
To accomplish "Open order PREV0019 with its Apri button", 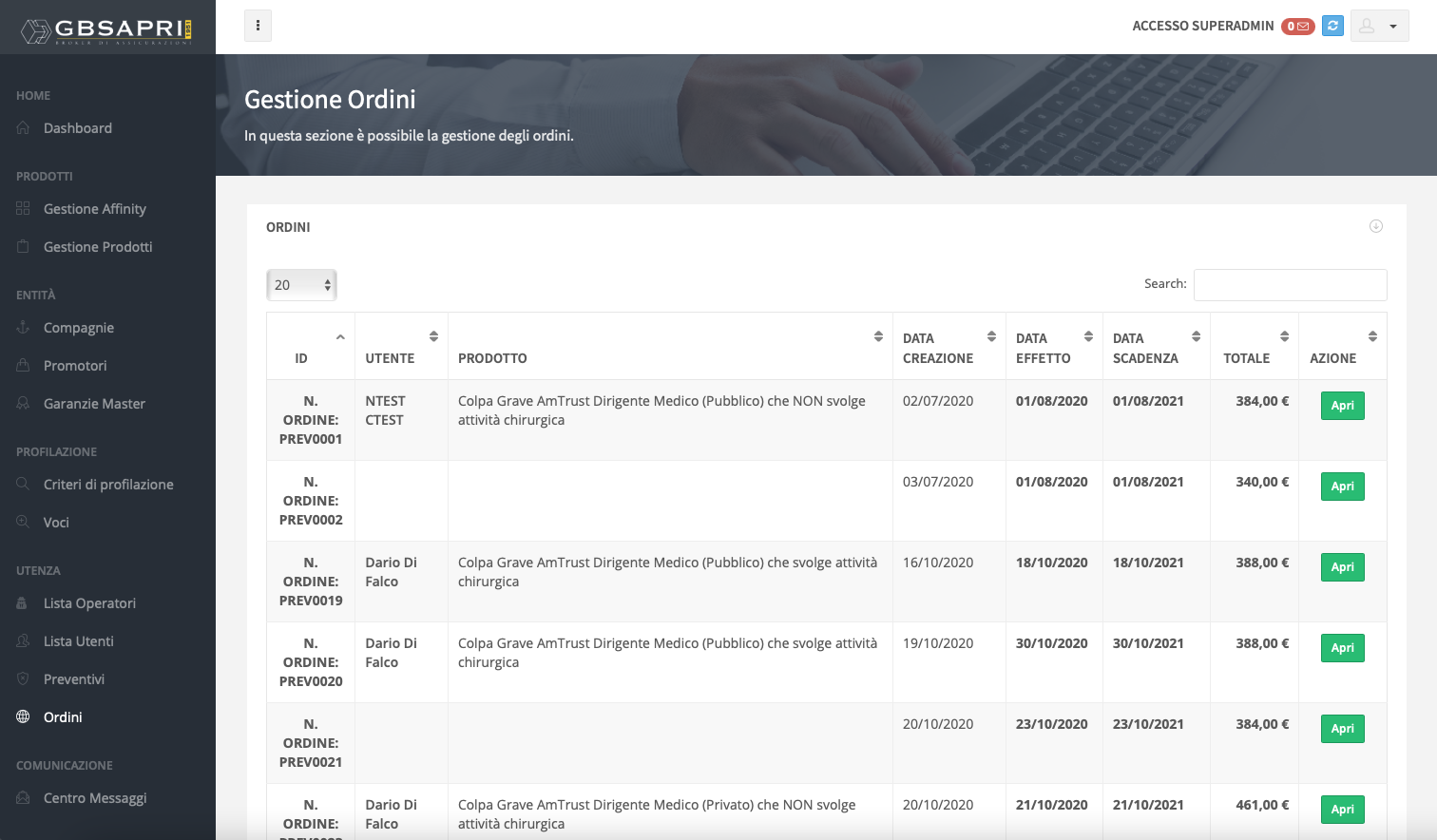I will coord(1342,566).
